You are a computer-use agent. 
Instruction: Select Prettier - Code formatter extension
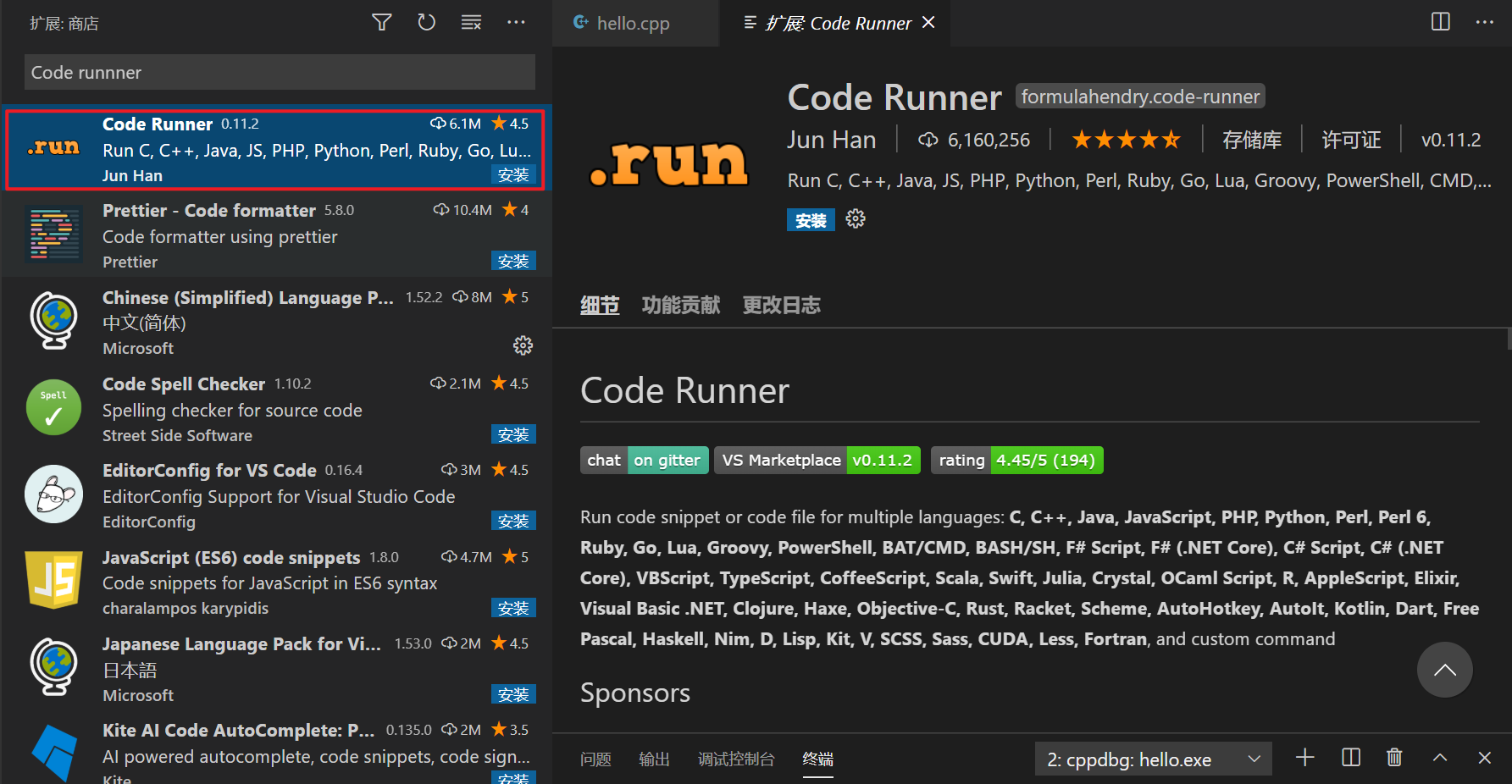click(276, 235)
